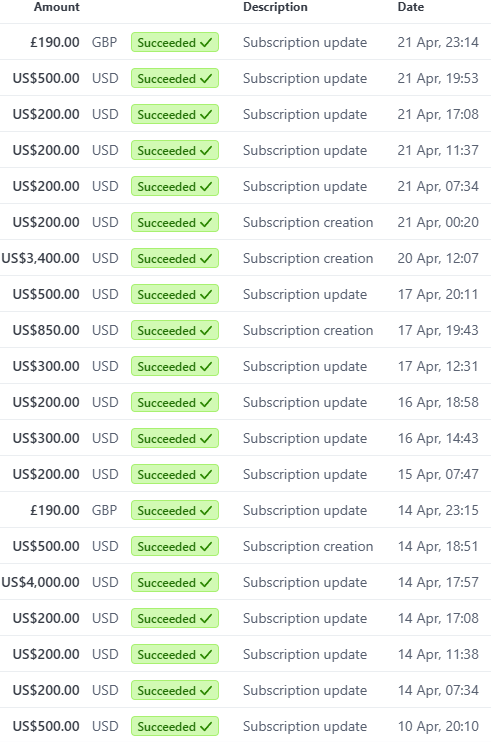Open the US$3,400.00 subscription creation row
This screenshot has height=742, width=491.
click(246, 258)
